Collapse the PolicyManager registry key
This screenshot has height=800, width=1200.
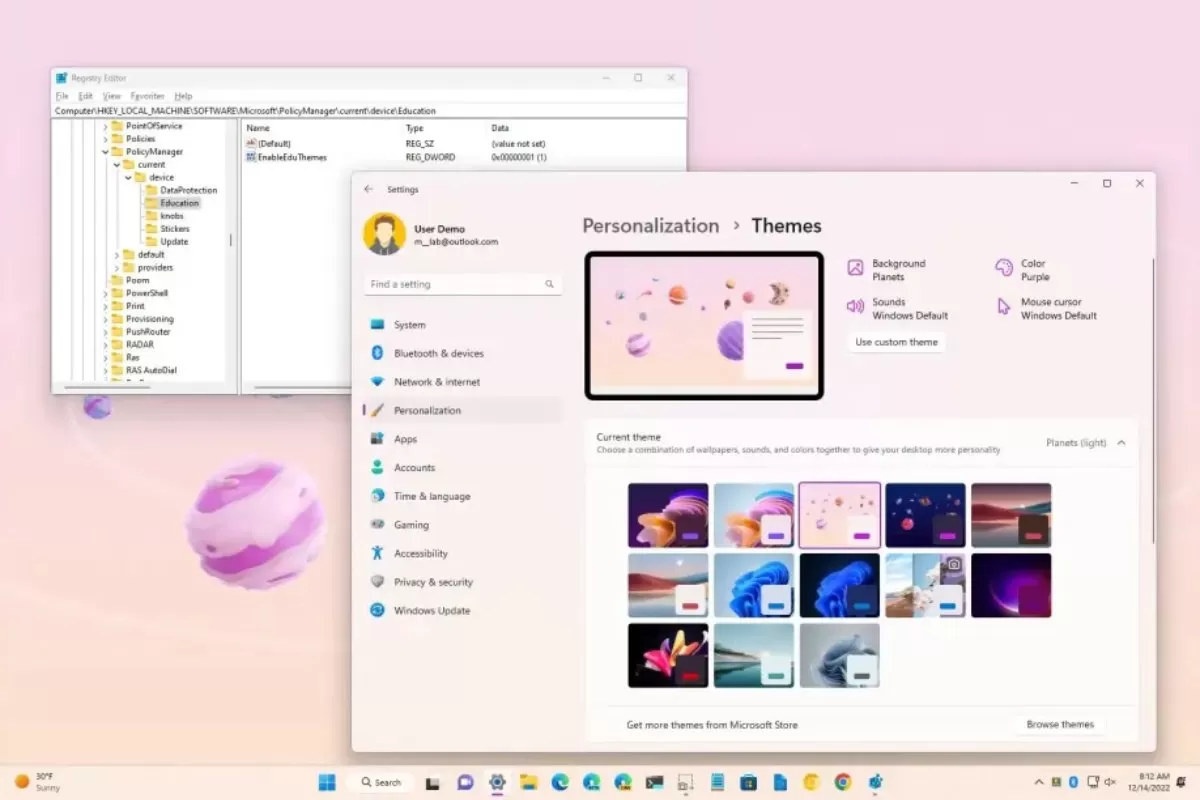coord(105,152)
